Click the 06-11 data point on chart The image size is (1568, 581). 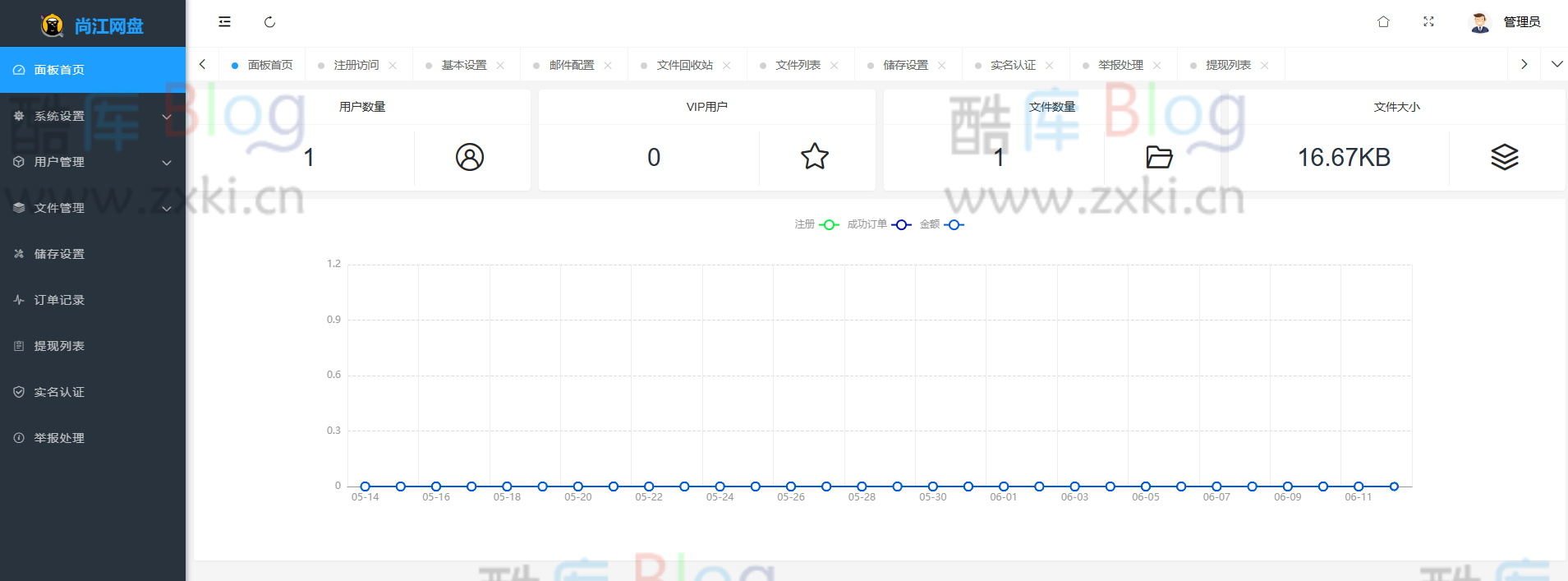point(1359,486)
